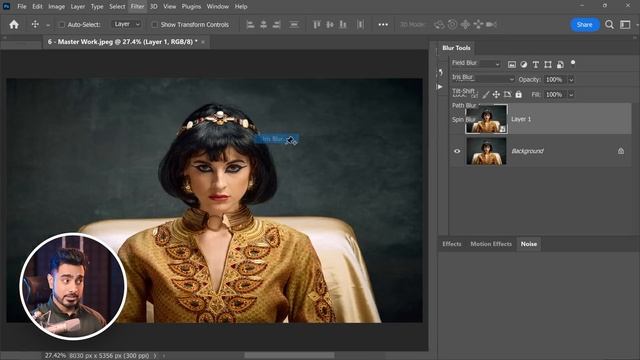640x360 pixels.
Task: Open the collapsed History panel icon
Action: coord(440,72)
